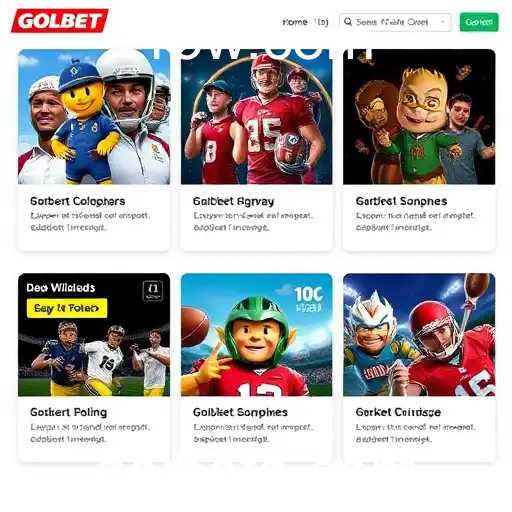The image size is (512, 512).
Task: Open the cartoon green shirt character thumbnail
Action: click(419, 117)
